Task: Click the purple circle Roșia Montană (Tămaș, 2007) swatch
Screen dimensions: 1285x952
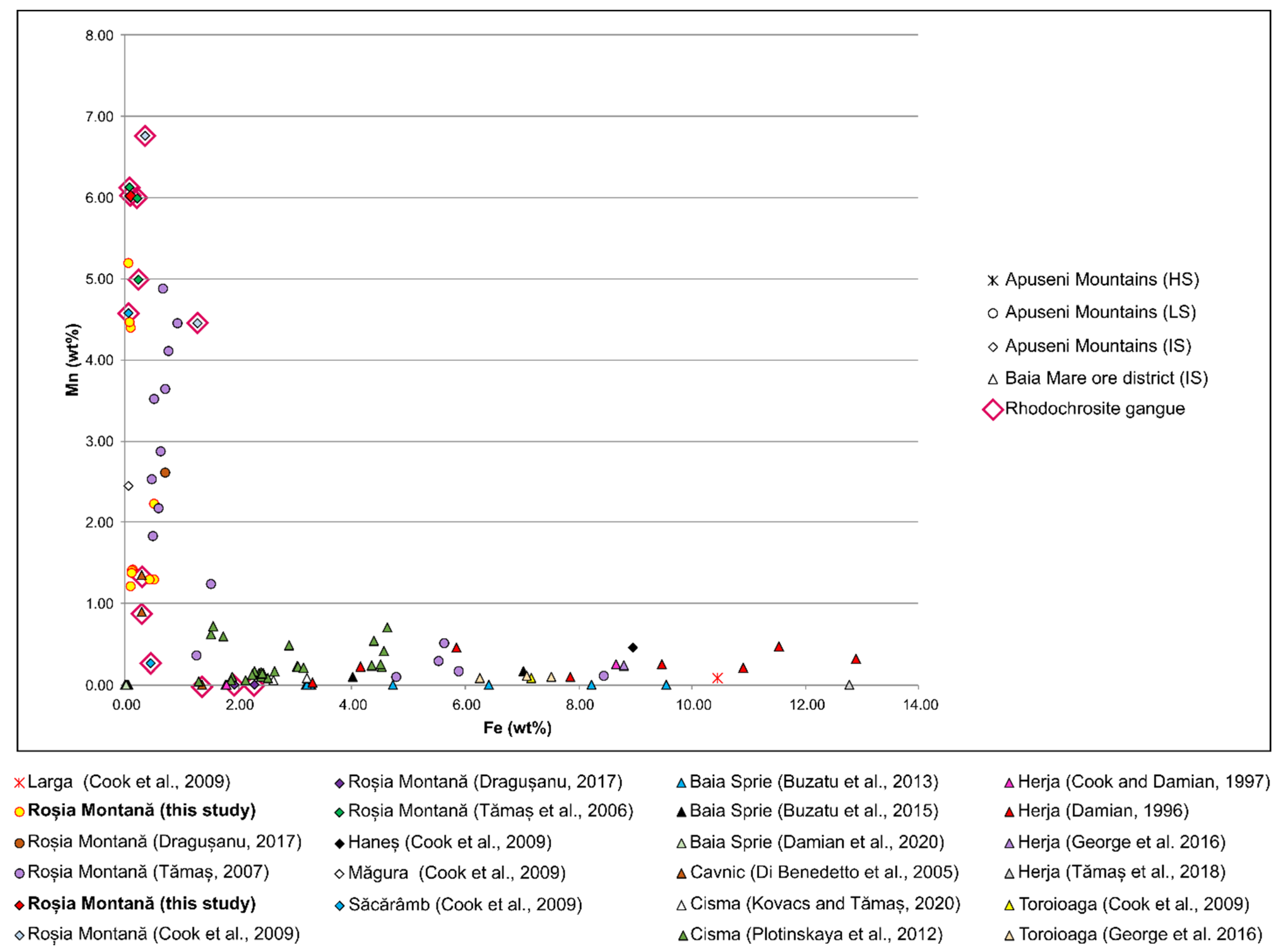Action: (x=20, y=873)
